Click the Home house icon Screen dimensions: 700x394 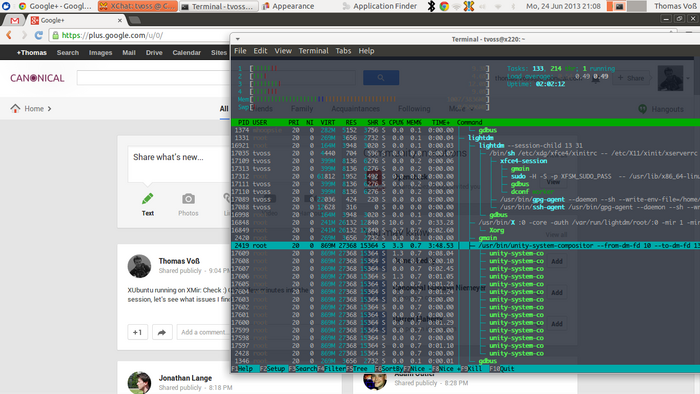click(x=15, y=108)
